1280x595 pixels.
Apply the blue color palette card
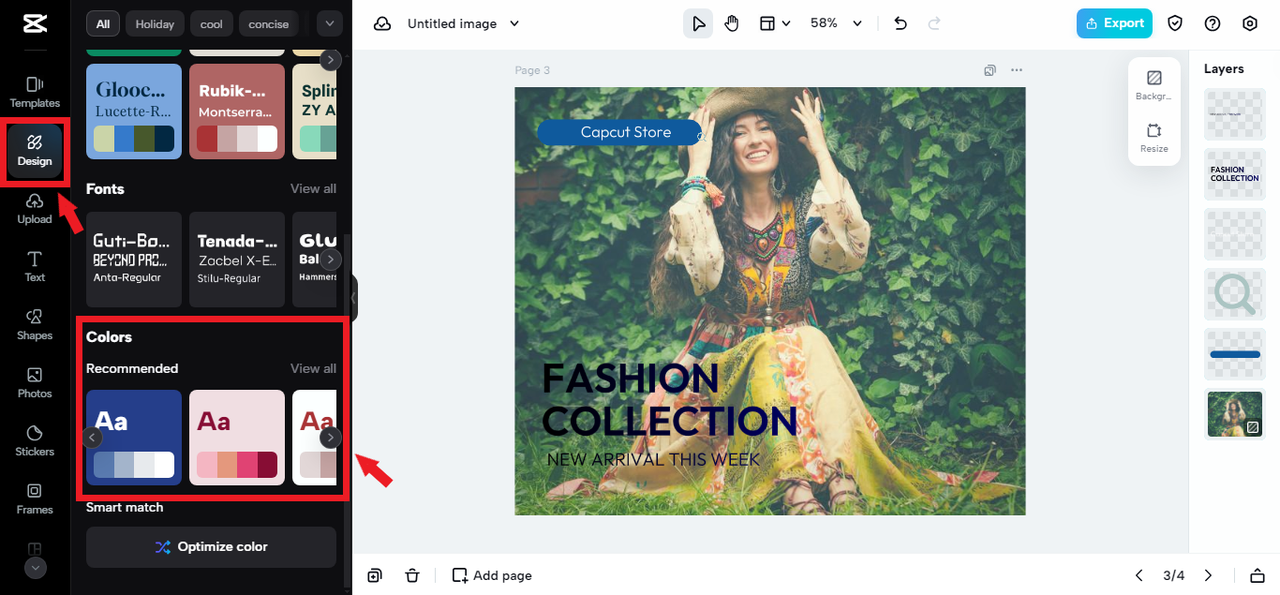134,438
